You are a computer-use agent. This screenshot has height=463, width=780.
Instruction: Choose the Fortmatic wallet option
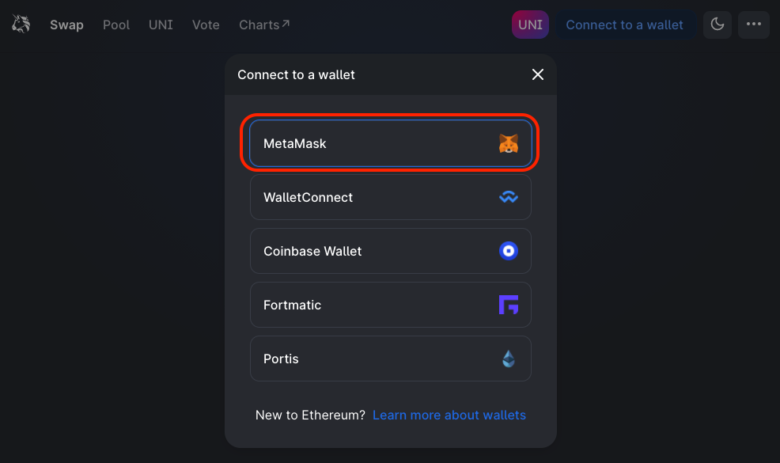[x=390, y=305]
